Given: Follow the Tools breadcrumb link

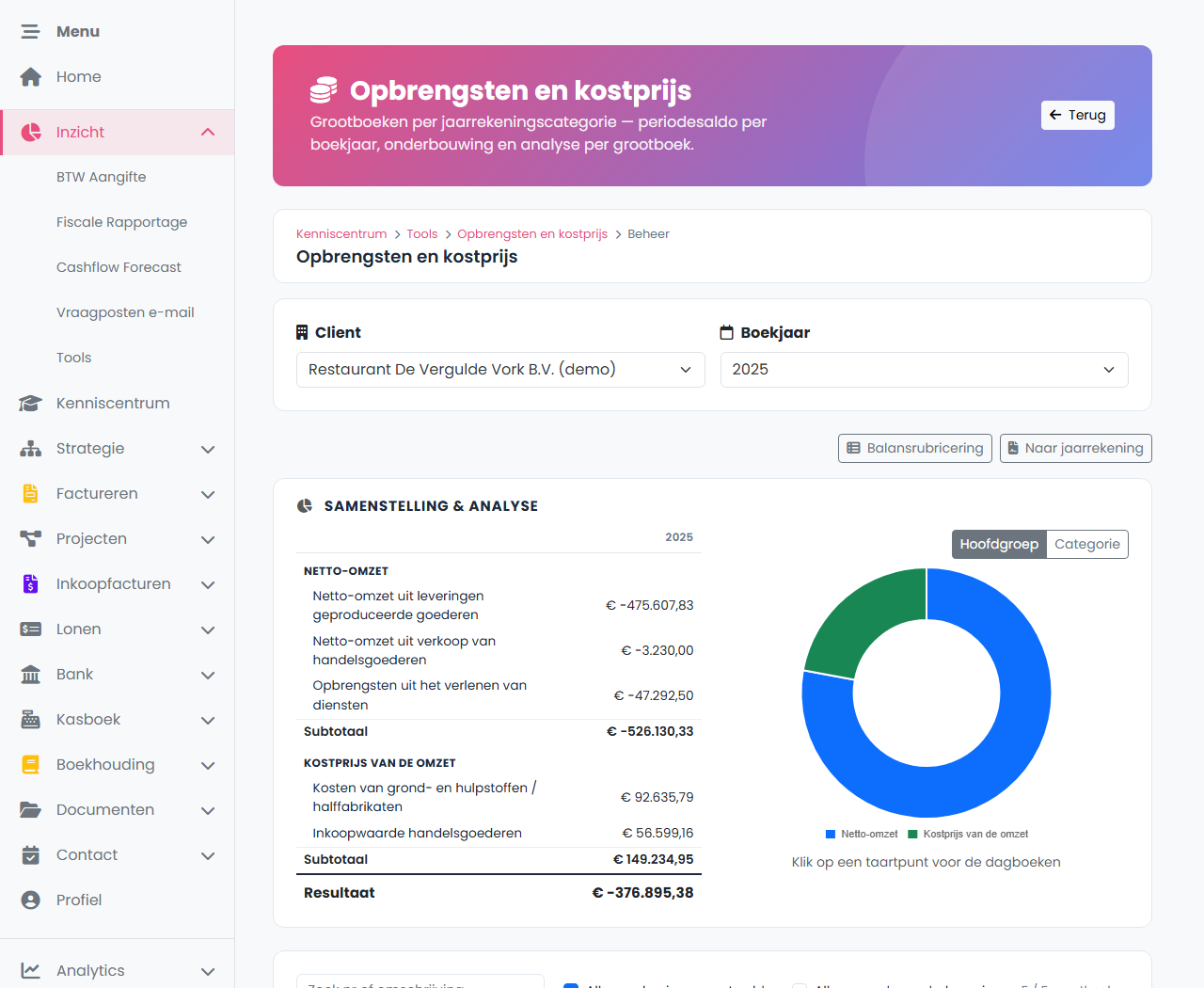Looking at the screenshot, I should click(422, 234).
